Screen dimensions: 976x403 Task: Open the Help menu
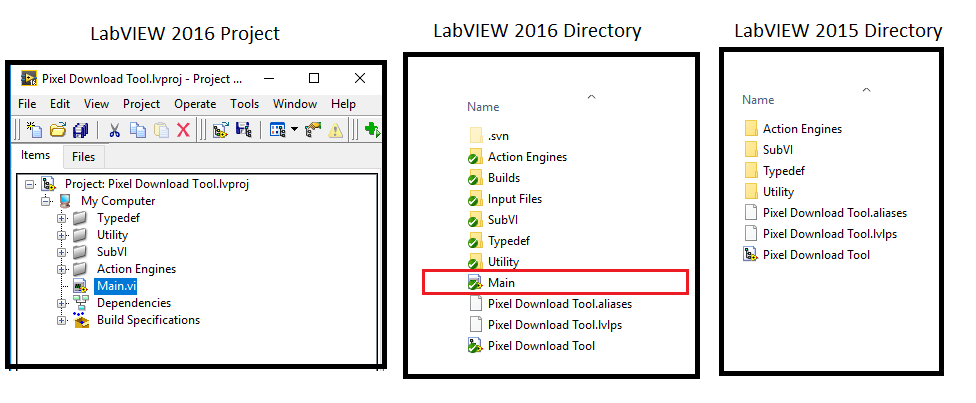tap(344, 104)
